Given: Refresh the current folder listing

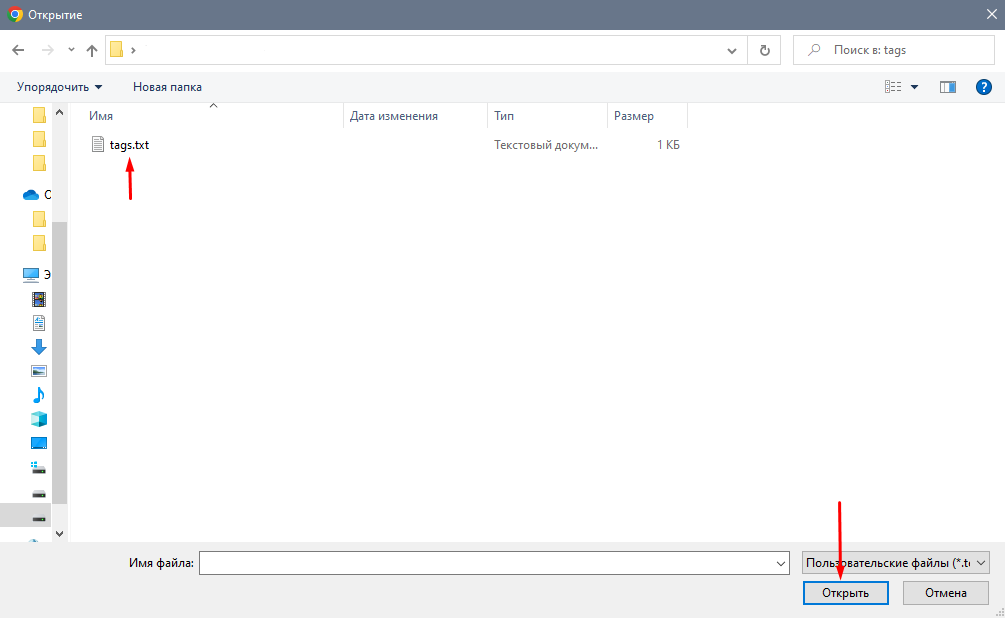Looking at the screenshot, I should [x=765, y=50].
